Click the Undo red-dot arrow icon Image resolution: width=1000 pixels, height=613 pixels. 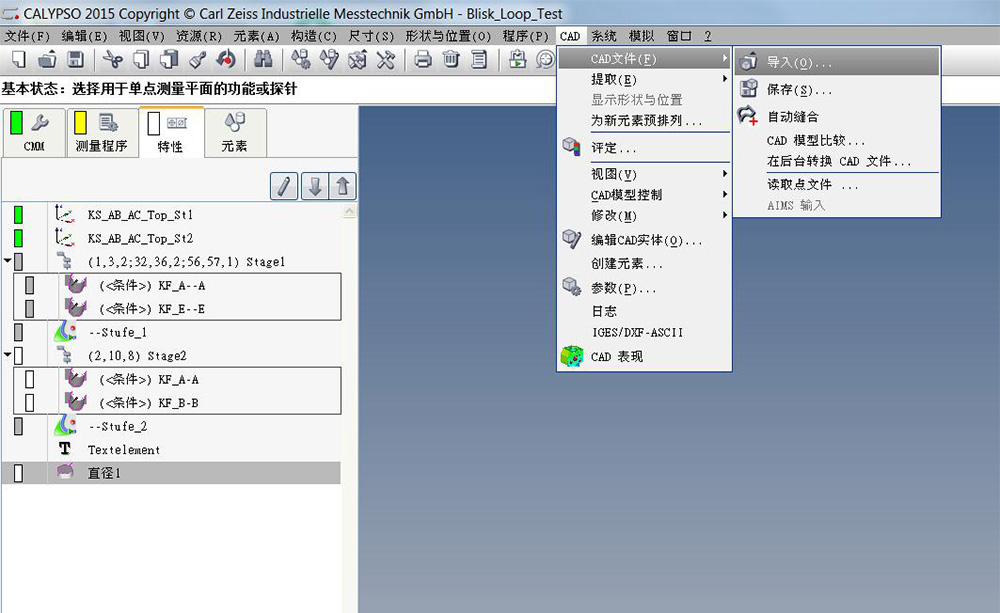click(226, 60)
